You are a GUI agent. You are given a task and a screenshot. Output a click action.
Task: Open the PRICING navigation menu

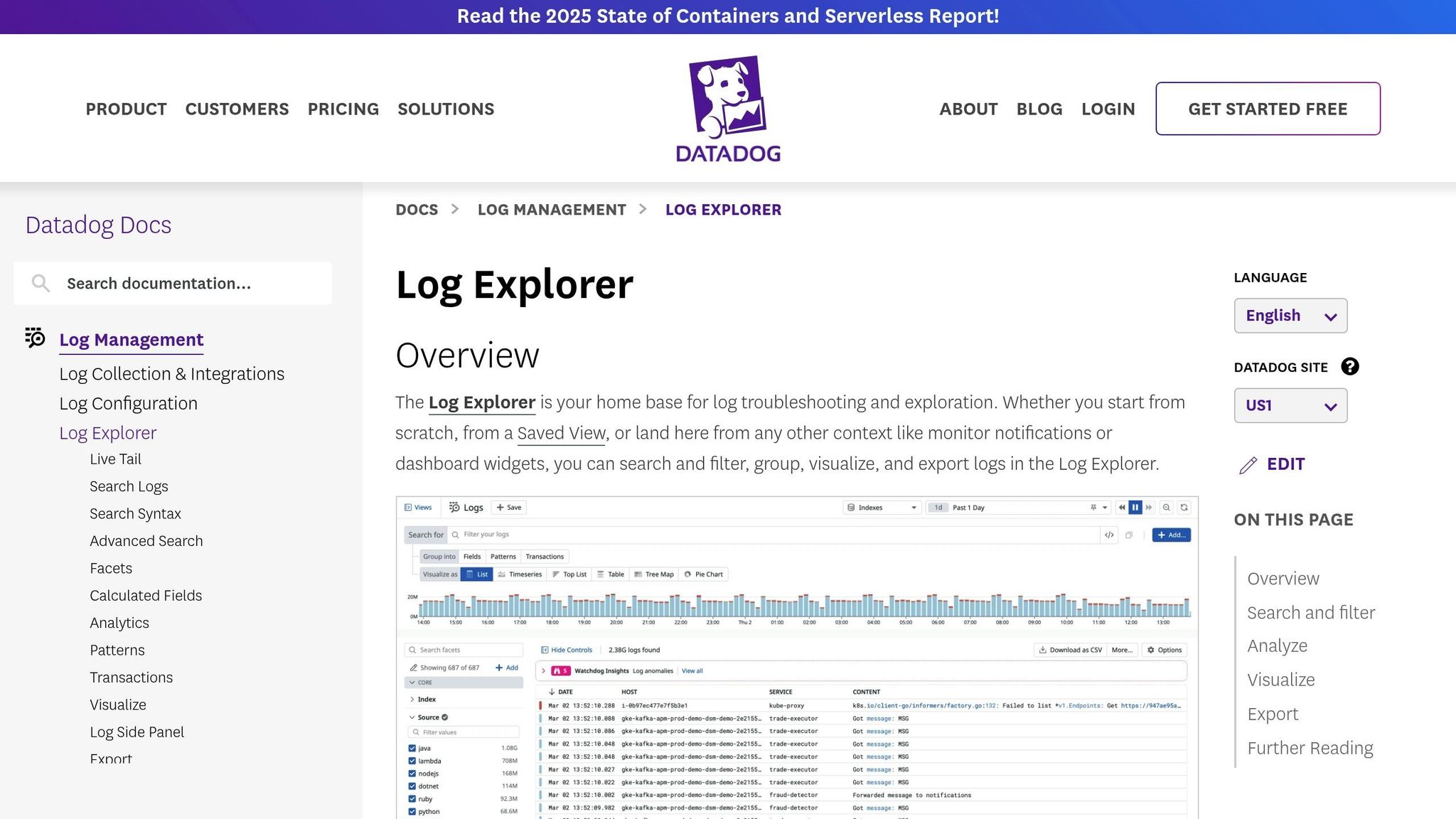(x=343, y=109)
